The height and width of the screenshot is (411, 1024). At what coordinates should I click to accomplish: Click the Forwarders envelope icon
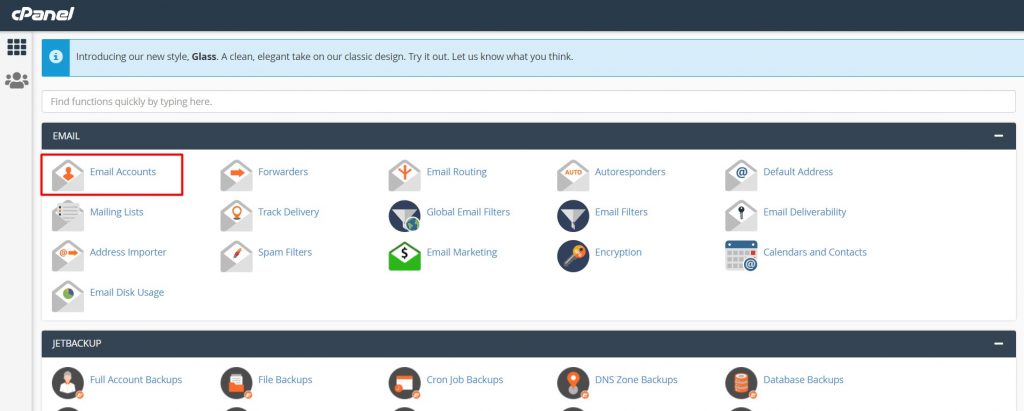237,174
